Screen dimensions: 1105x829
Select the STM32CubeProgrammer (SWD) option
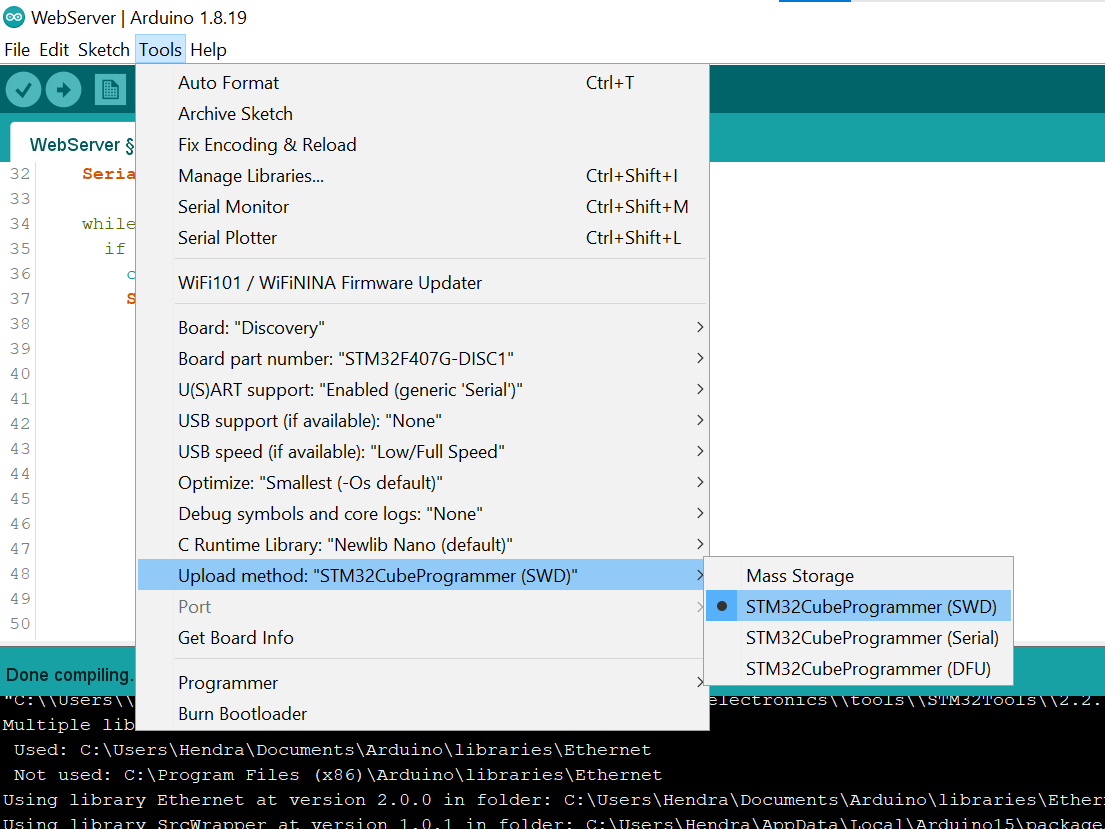point(870,607)
